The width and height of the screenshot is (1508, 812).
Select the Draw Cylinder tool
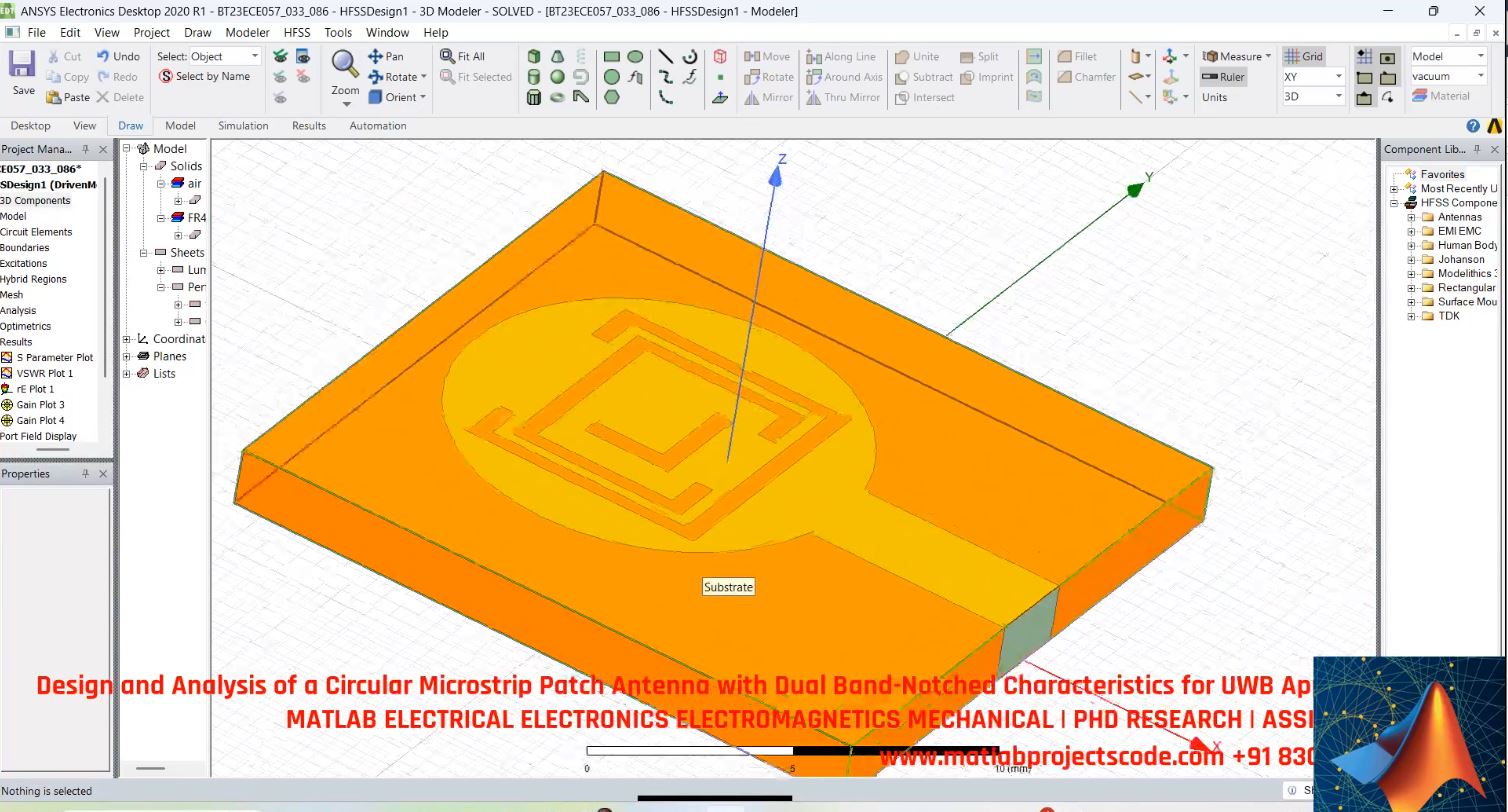(x=534, y=77)
